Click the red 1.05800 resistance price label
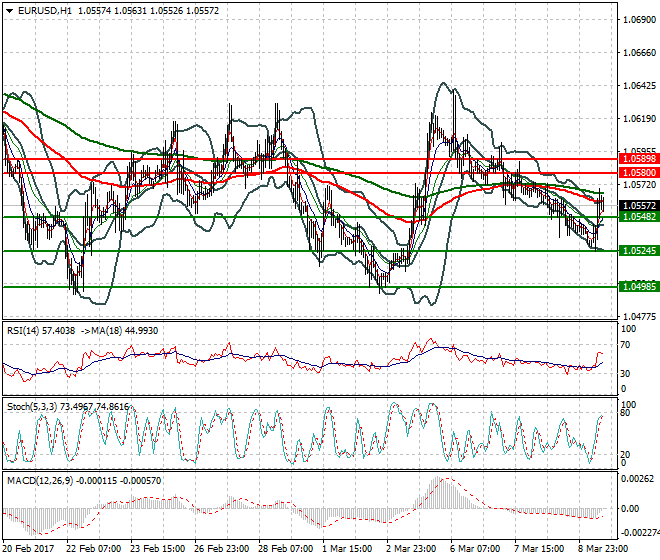 [x=639, y=173]
